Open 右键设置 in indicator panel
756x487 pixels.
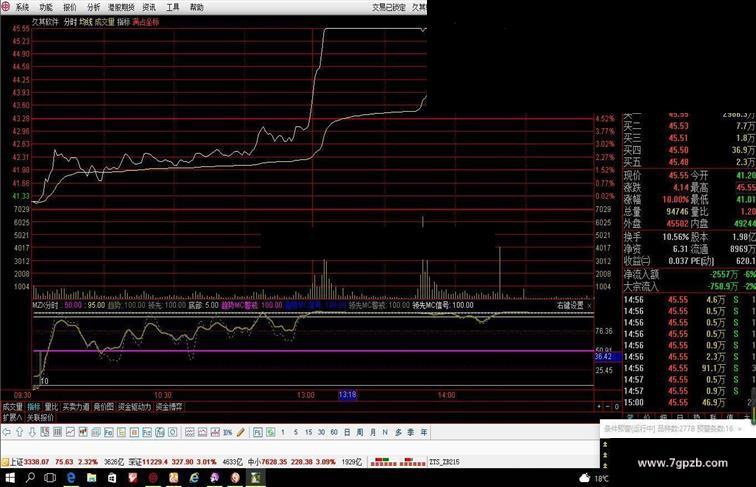click(570, 305)
